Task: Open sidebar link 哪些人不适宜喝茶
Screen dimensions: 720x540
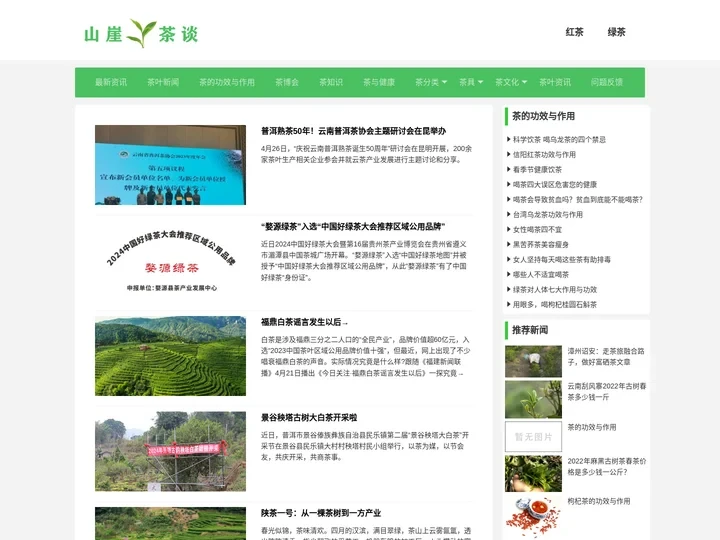Action: click(x=540, y=274)
